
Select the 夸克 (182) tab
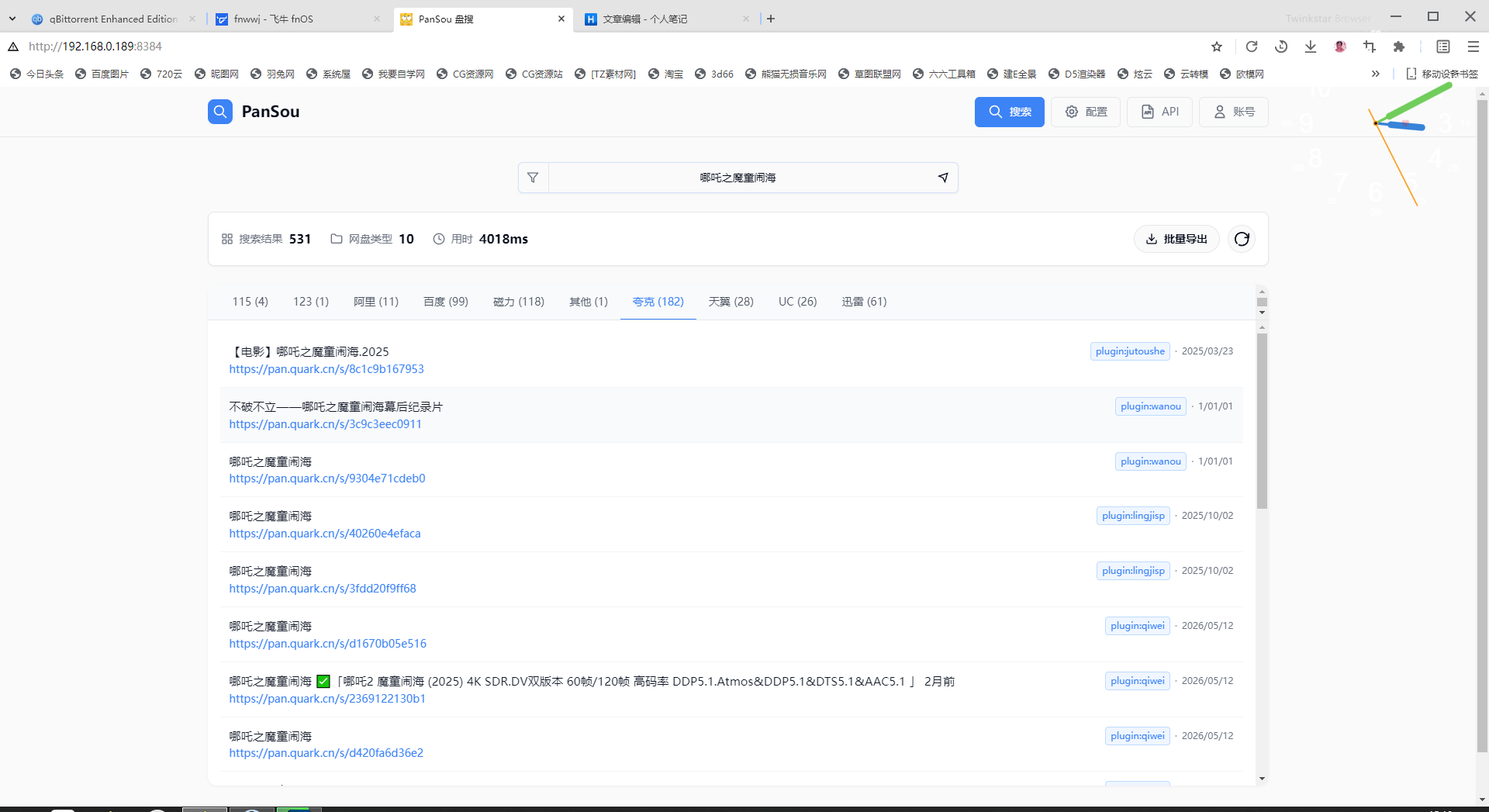click(658, 302)
